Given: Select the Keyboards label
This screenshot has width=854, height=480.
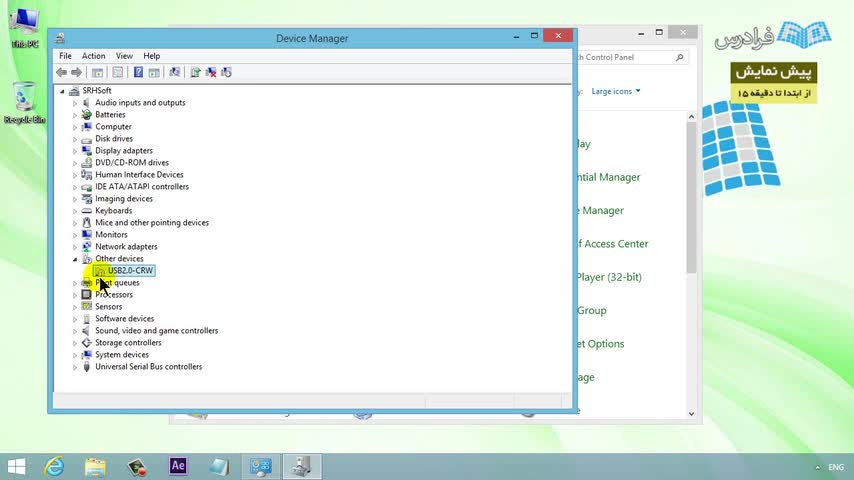Looking at the screenshot, I should 113,210.
